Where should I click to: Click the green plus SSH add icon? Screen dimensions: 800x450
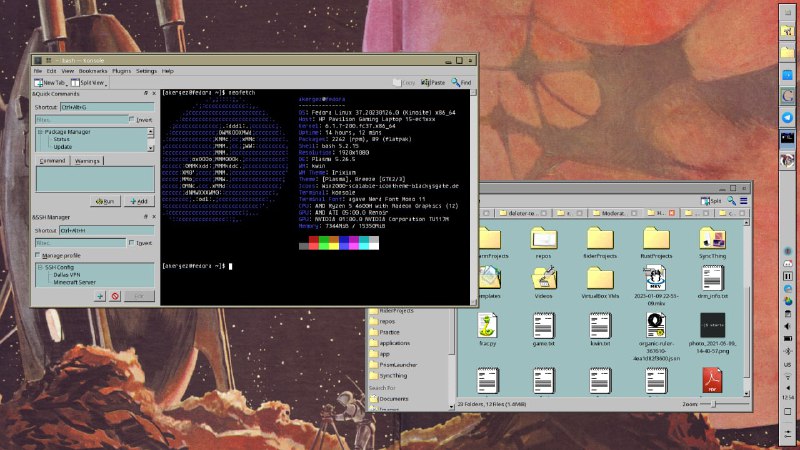point(100,296)
